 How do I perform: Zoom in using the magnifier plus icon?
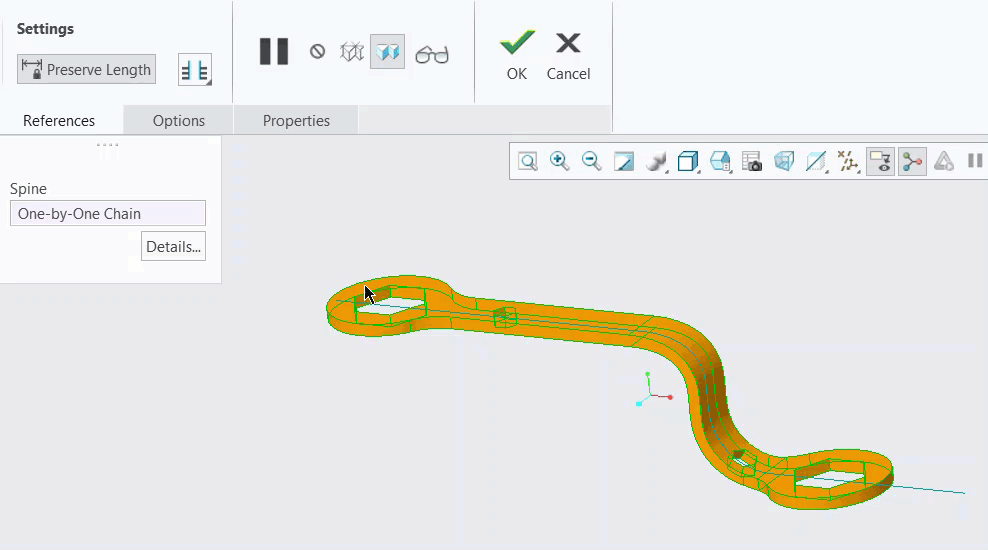[560, 161]
